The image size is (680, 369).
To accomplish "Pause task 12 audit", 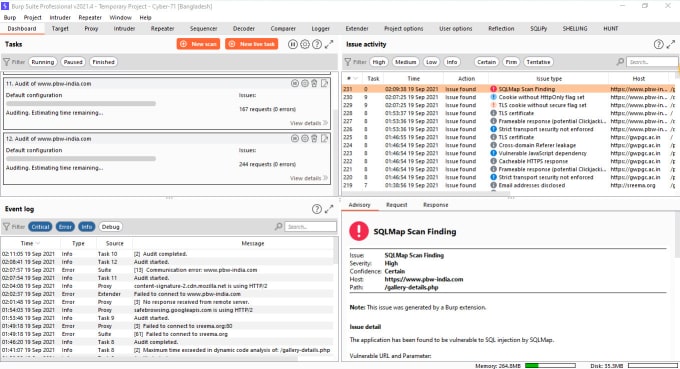I will pyautogui.click(x=295, y=138).
